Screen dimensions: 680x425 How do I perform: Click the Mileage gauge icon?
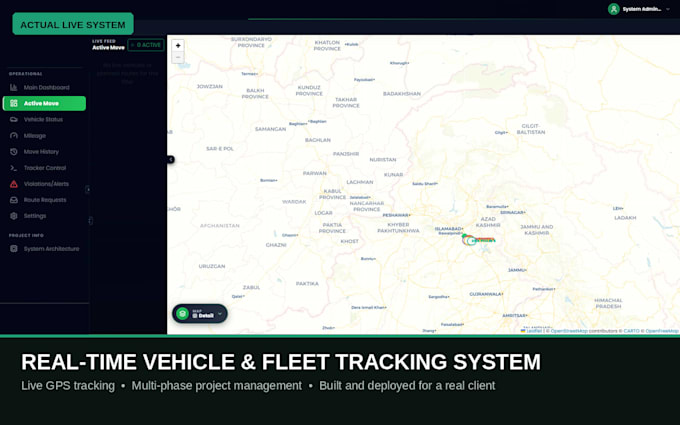14,136
